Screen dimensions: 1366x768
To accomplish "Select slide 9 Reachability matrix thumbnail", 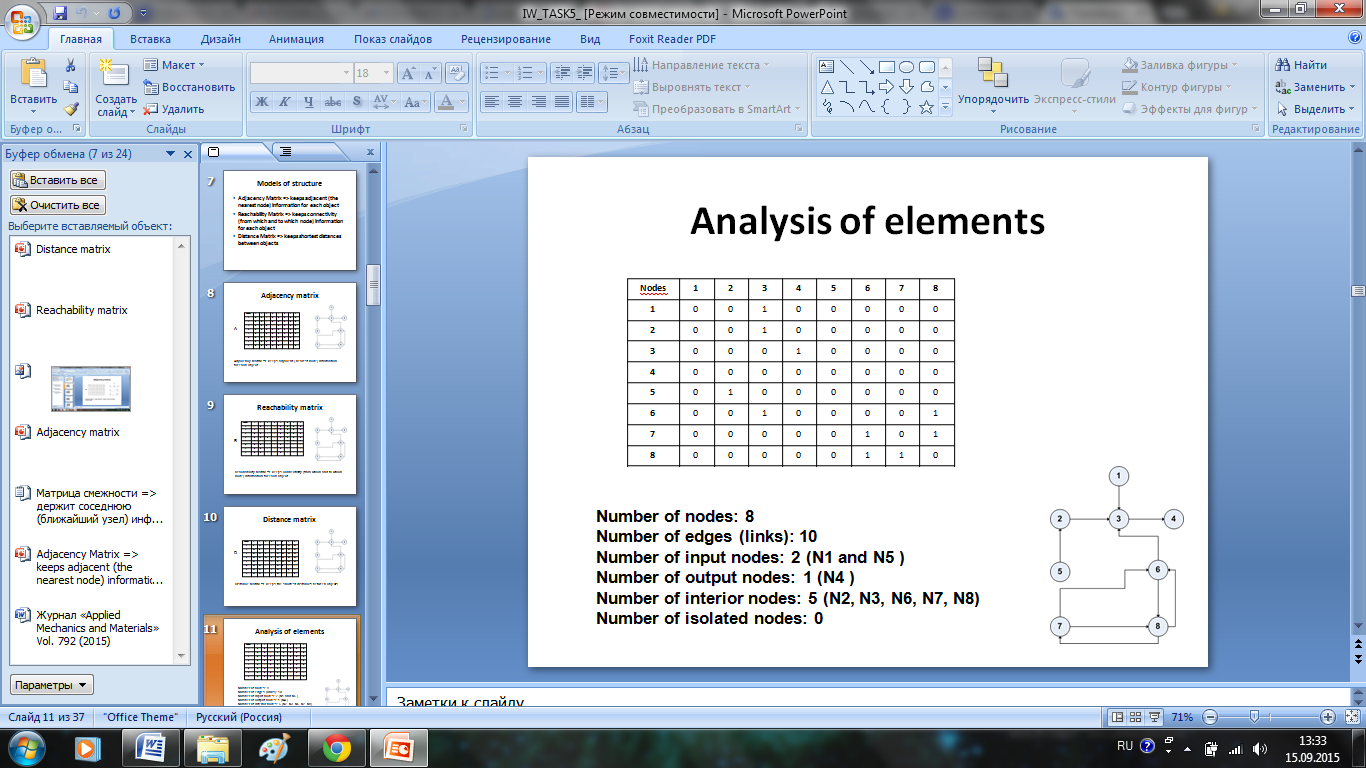I will click(x=290, y=444).
